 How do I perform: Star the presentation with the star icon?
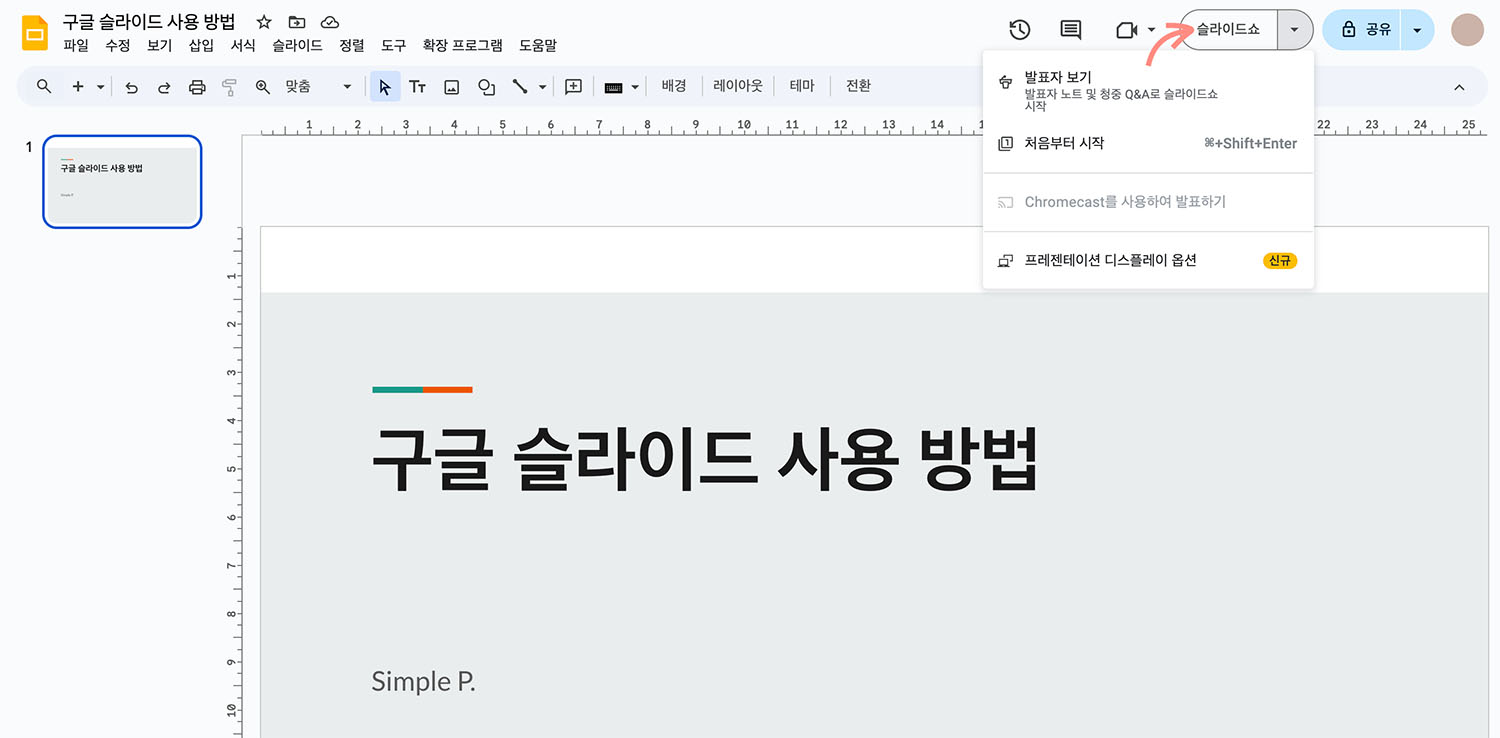pos(264,22)
